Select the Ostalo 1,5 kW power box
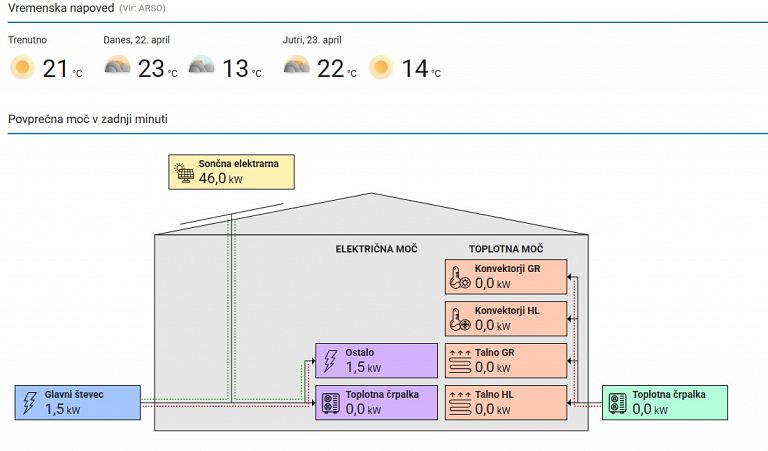This screenshot has width=768, height=451. click(x=376, y=360)
